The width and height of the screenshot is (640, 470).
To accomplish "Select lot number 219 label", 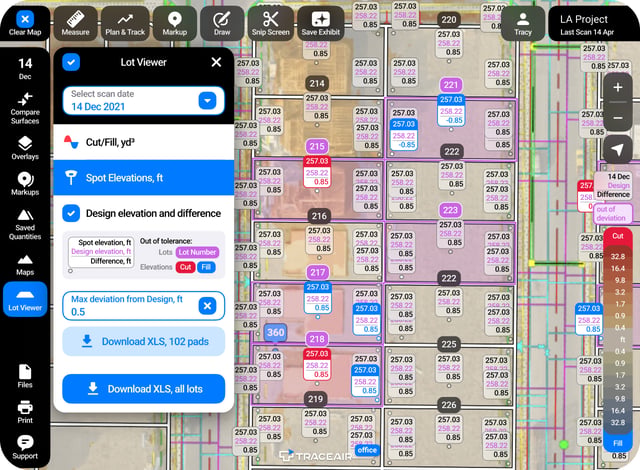I will point(316,399).
